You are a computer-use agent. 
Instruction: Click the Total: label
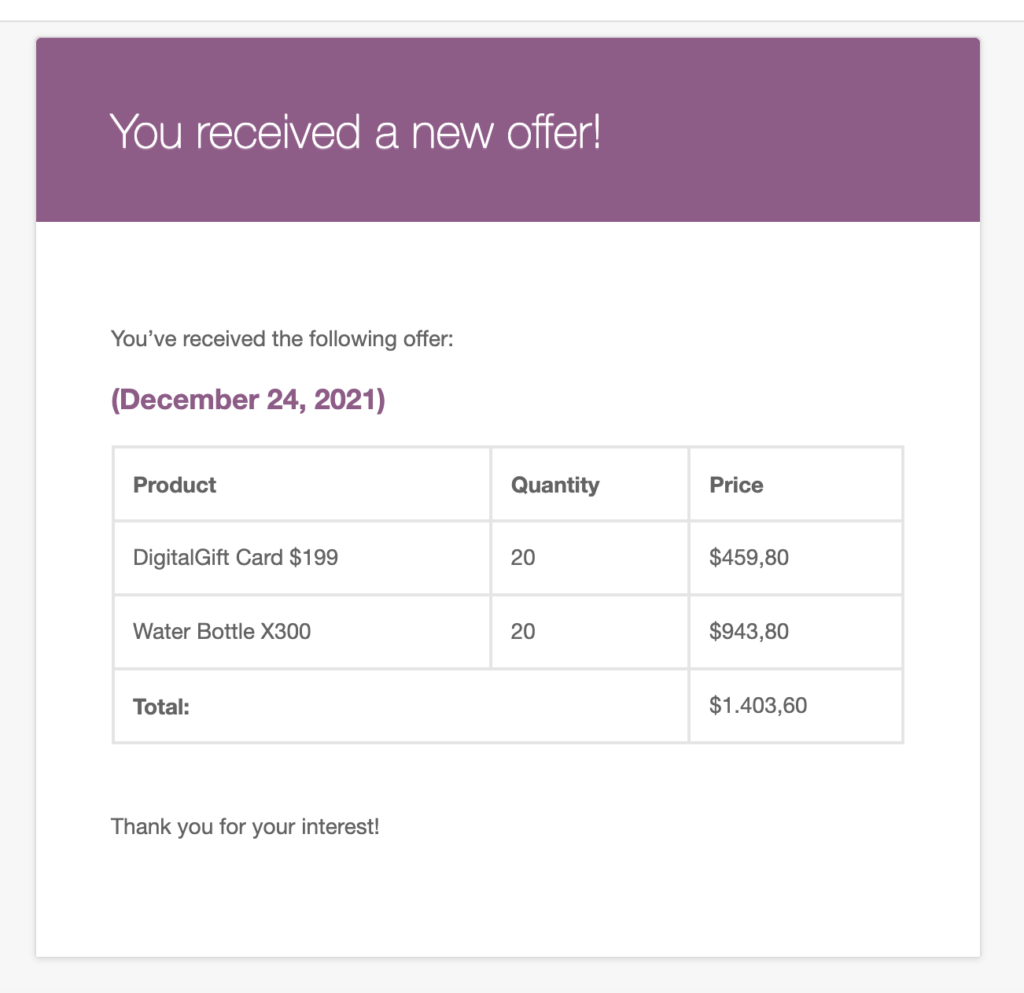[161, 707]
